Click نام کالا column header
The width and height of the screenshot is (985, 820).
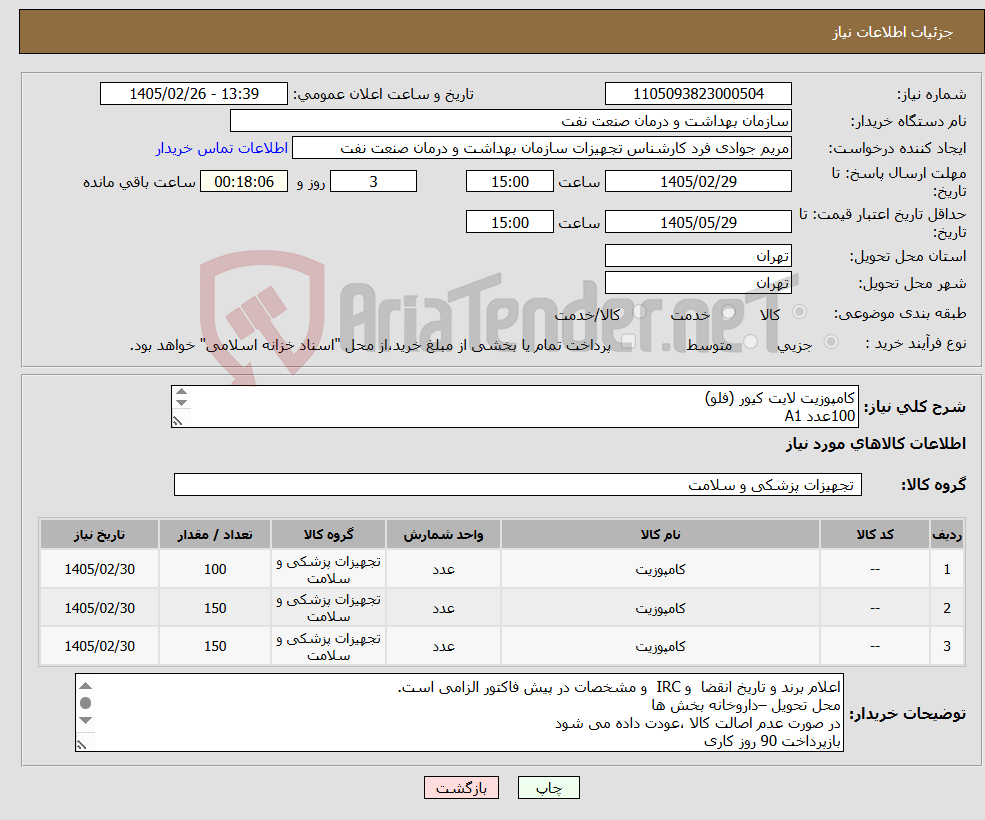pyautogui.click(x=660, y=534)
